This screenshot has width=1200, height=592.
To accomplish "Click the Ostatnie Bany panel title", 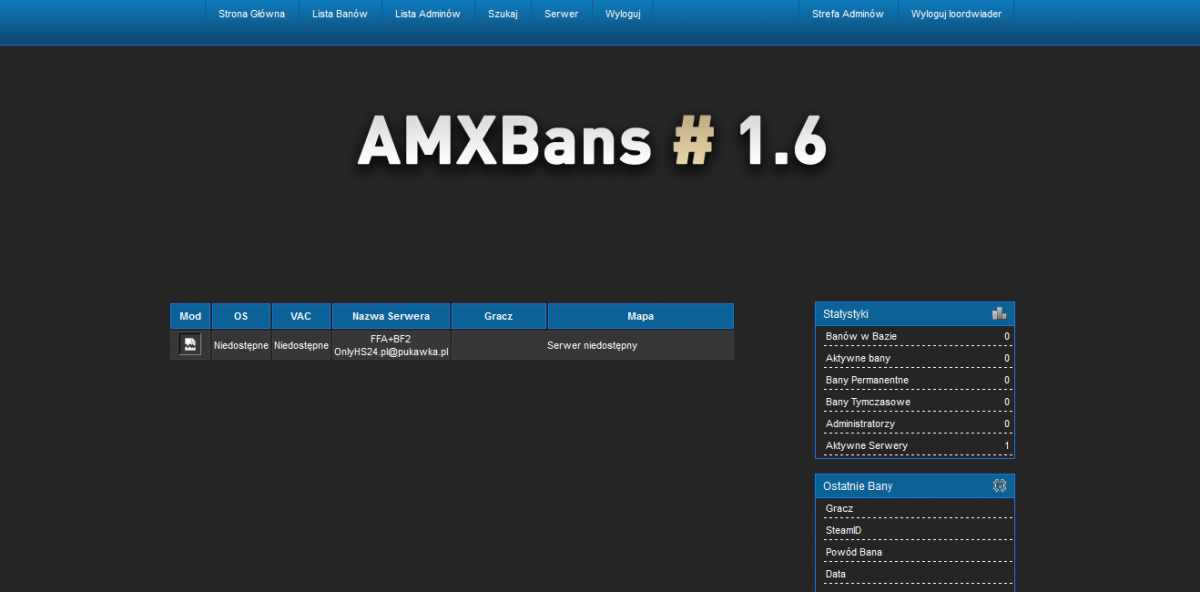I will tap(858, 486).
